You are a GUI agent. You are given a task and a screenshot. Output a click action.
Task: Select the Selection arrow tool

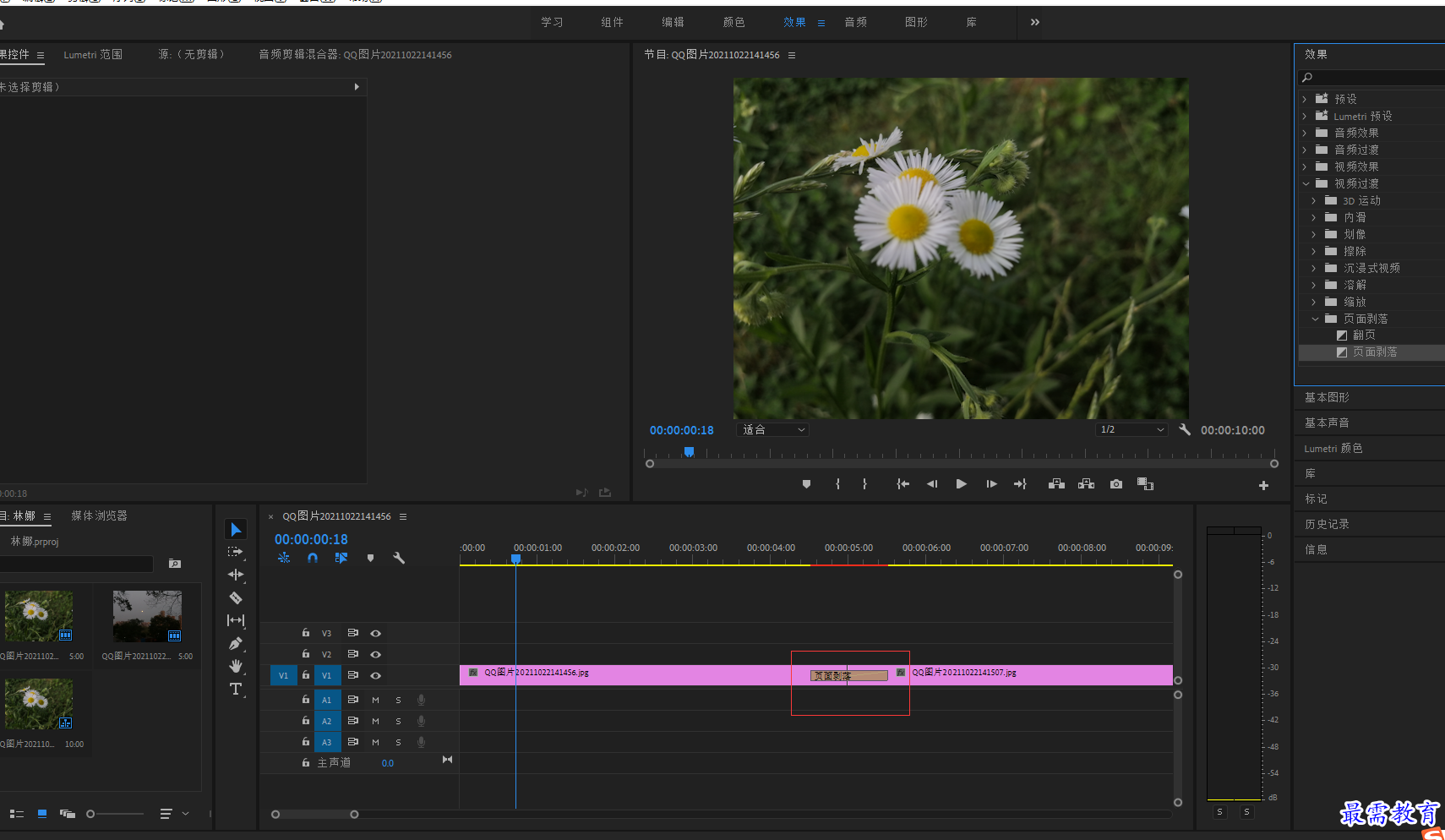(x=236, y=529)
